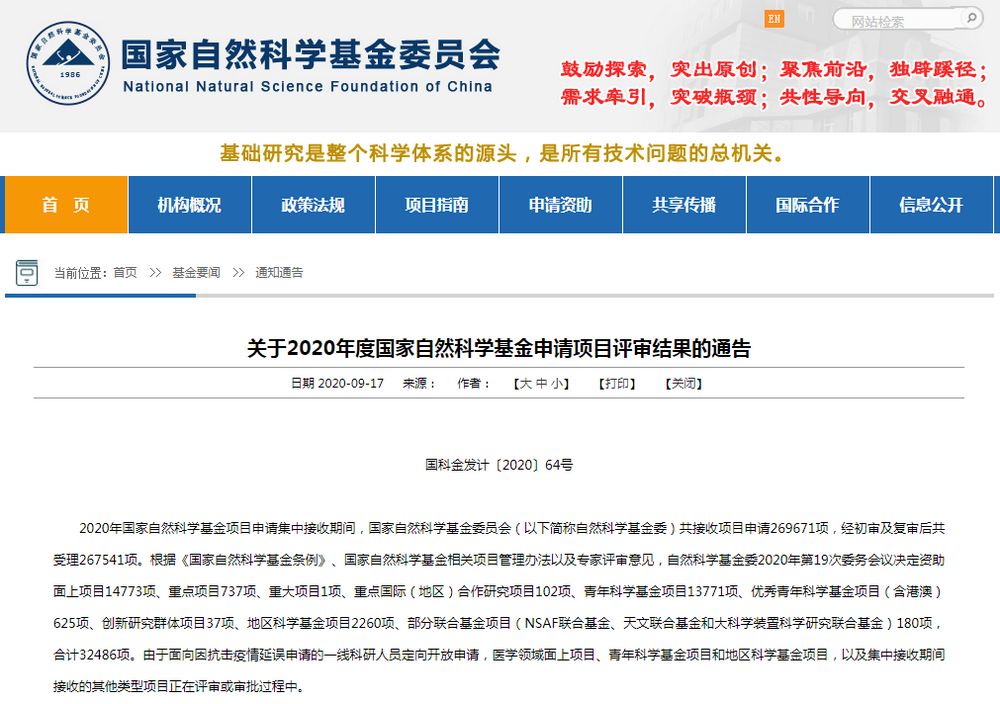Image resolution: width=1000 pixels, height=704 pixels.
Task: Click document number 国科金发计〔2020〕64号
Action: pos(499,465)
